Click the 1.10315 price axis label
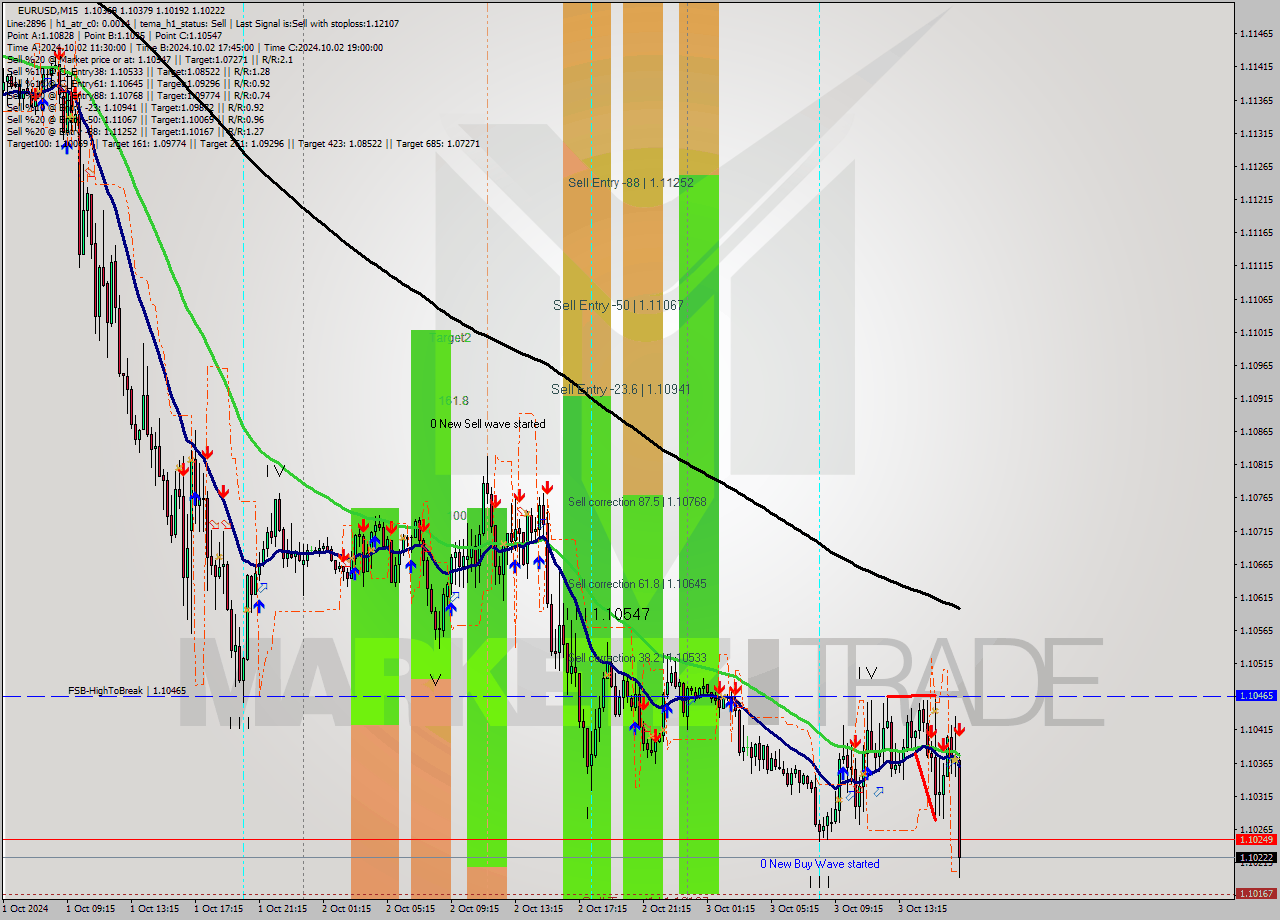The width and height of the screenshot is (1280, 920). (1256, 796)
